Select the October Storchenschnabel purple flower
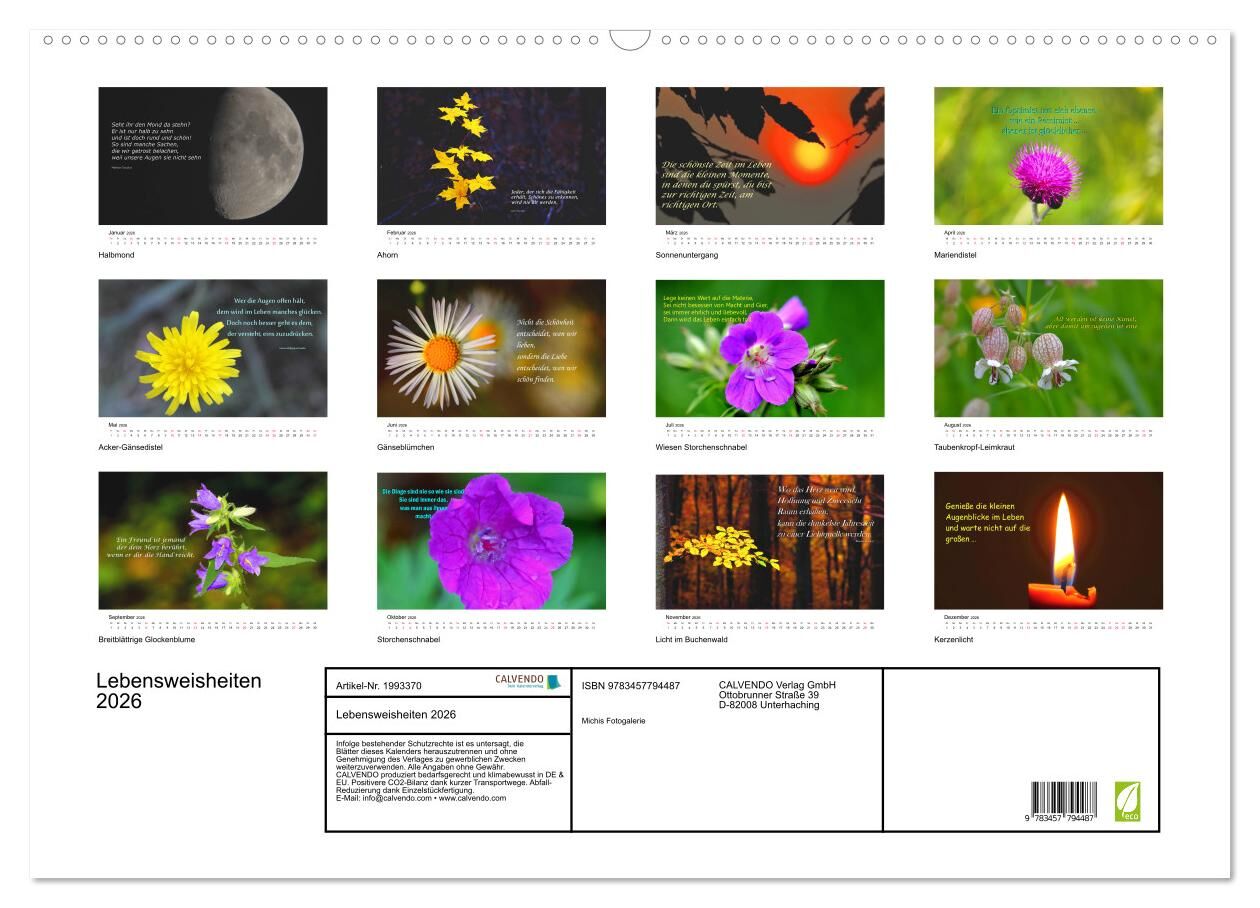Screen dimensions: 1260x908 tap(491, 541)
